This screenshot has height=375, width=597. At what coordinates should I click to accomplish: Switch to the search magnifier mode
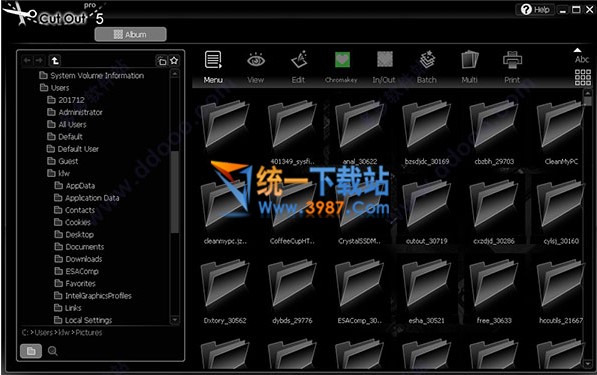(53, 351)
